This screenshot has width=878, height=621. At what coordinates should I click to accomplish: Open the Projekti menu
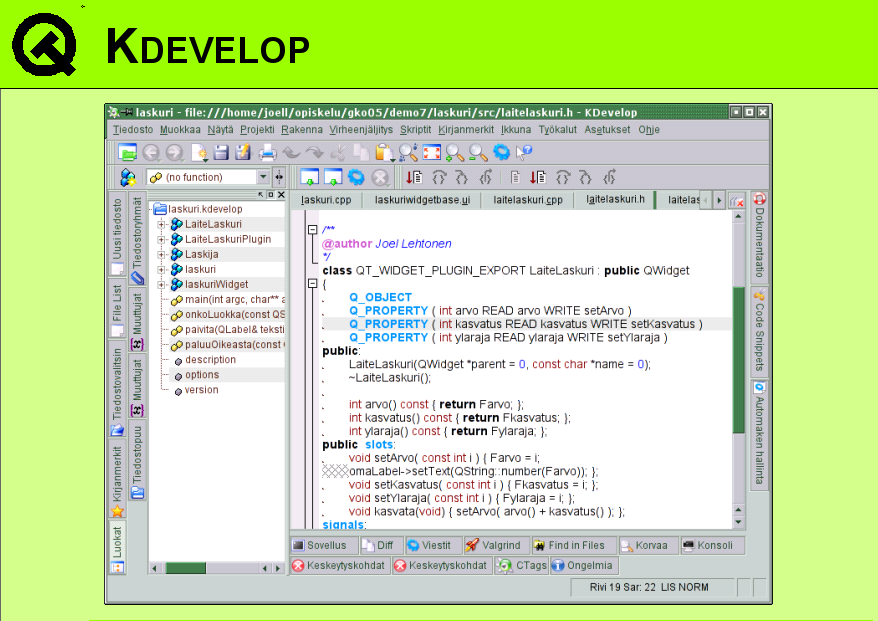(x=257, y=130)
